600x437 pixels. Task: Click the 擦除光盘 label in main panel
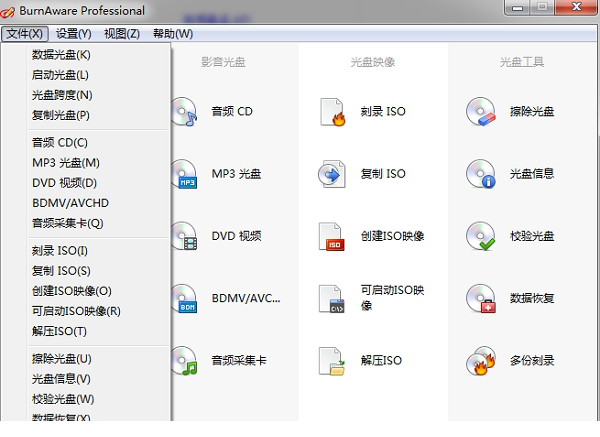click(x=532, y=111)
